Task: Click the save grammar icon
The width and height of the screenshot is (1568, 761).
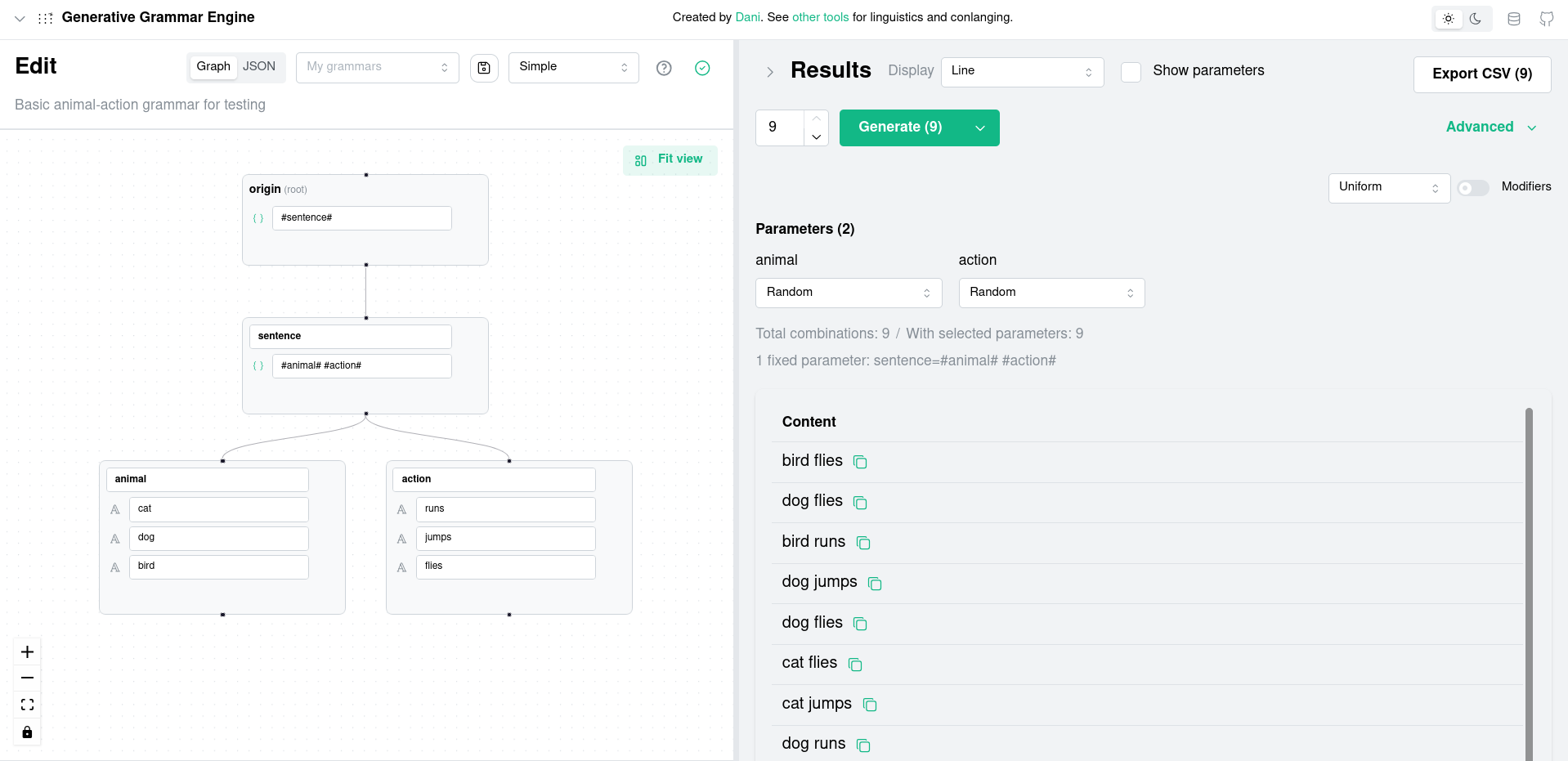Action: (x=484, y=68)
